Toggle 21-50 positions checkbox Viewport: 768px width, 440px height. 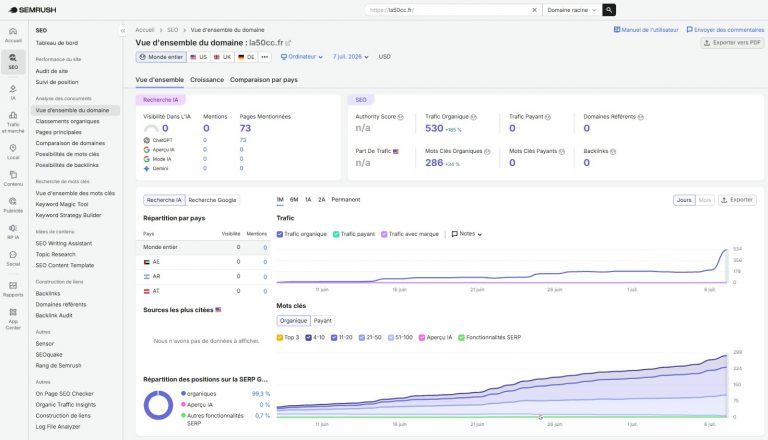361,338
